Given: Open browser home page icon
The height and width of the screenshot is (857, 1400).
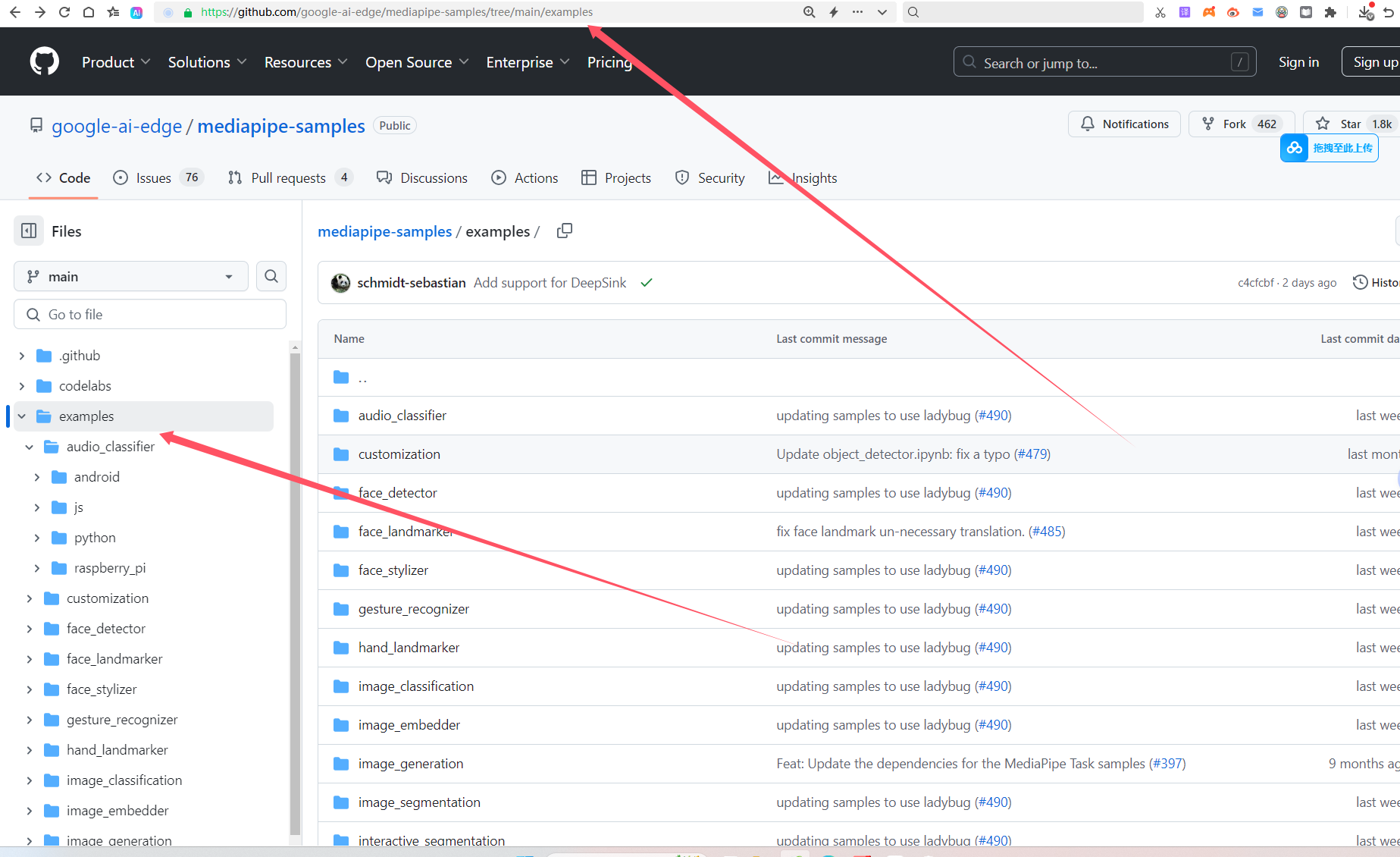Looking at the screenshot, I should point(89,12).
